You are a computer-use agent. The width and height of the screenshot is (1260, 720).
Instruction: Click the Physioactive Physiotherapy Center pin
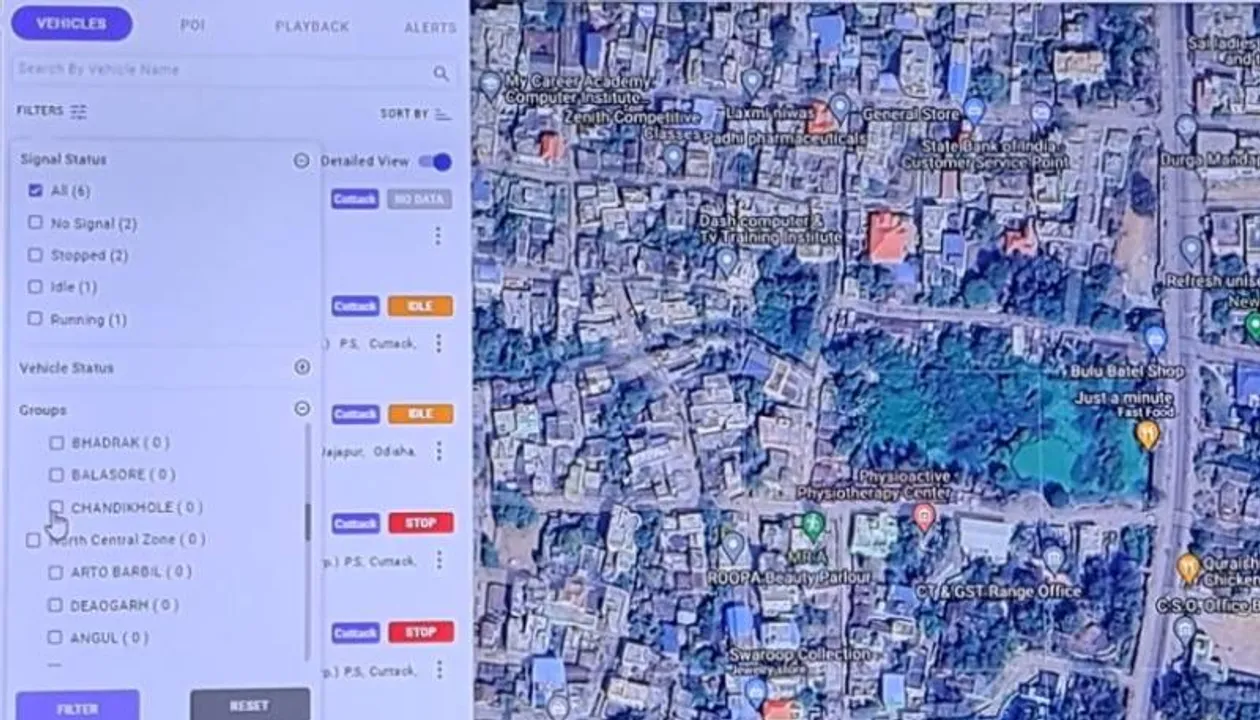pyautogui.click(x=924, y=517)
